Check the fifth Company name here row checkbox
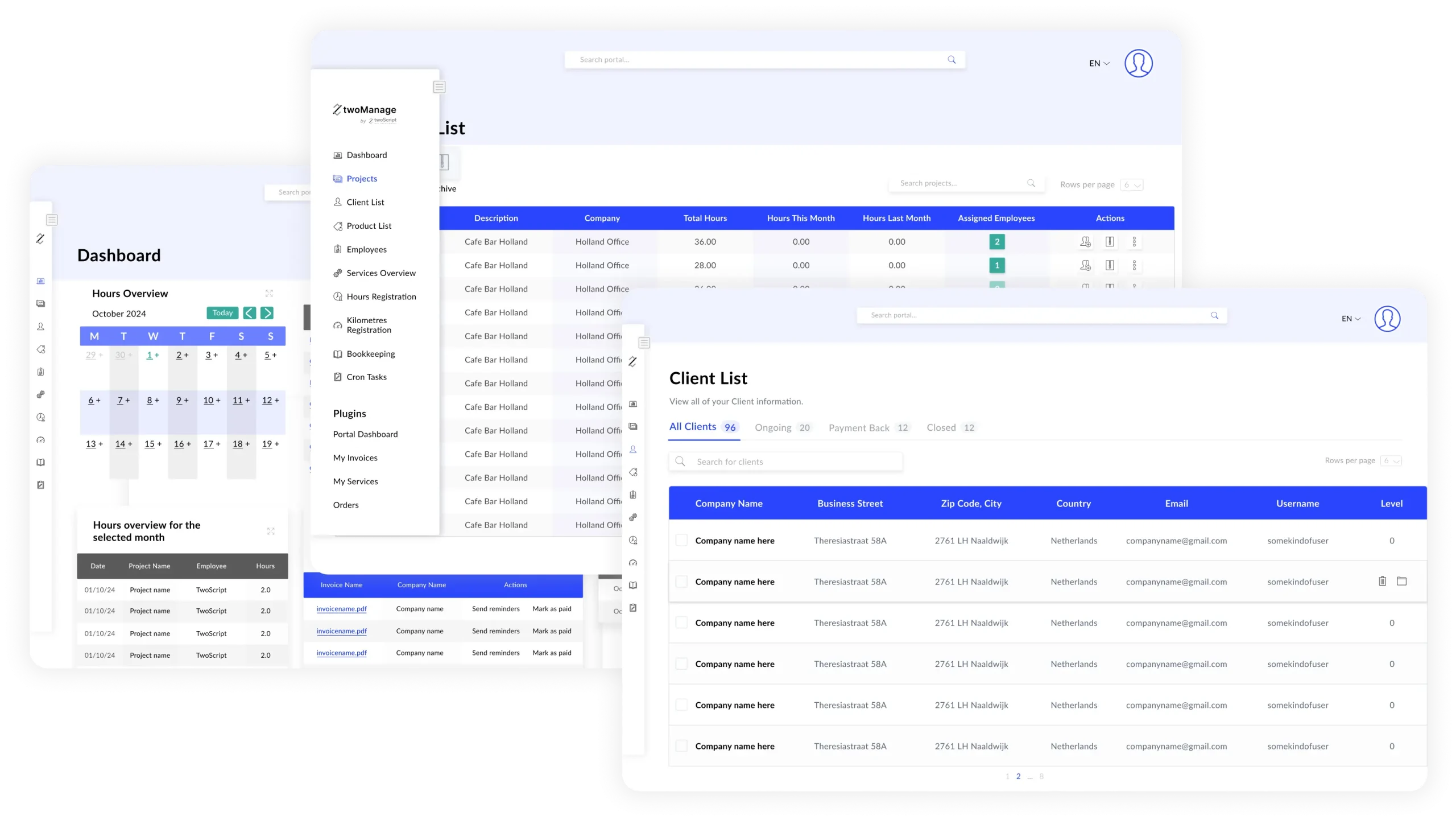The height and width of the screenshot is (820, 1456). point(681,704)
